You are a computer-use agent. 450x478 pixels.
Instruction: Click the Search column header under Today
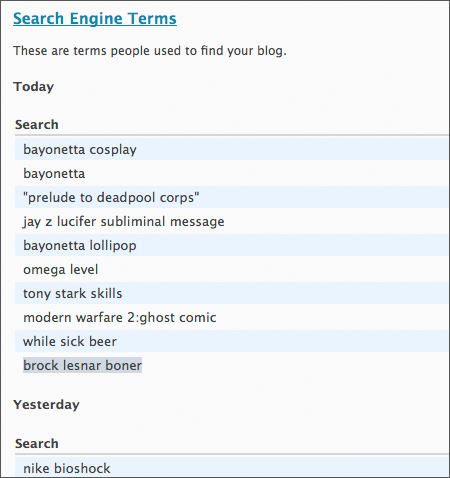pos(37,125)
